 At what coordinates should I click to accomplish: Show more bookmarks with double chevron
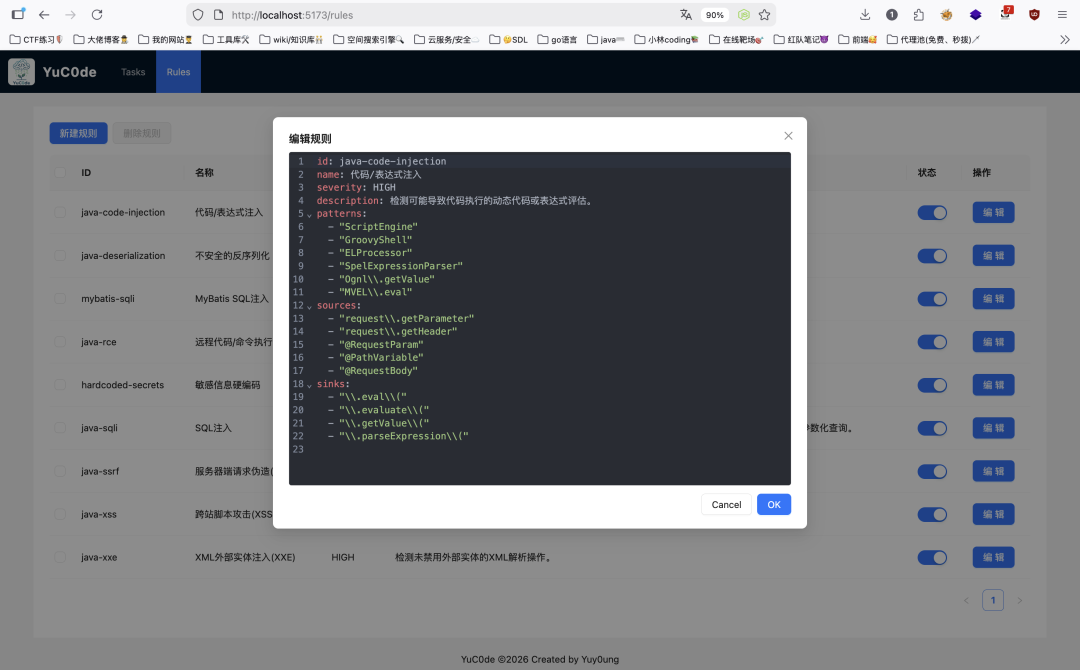1065,40
